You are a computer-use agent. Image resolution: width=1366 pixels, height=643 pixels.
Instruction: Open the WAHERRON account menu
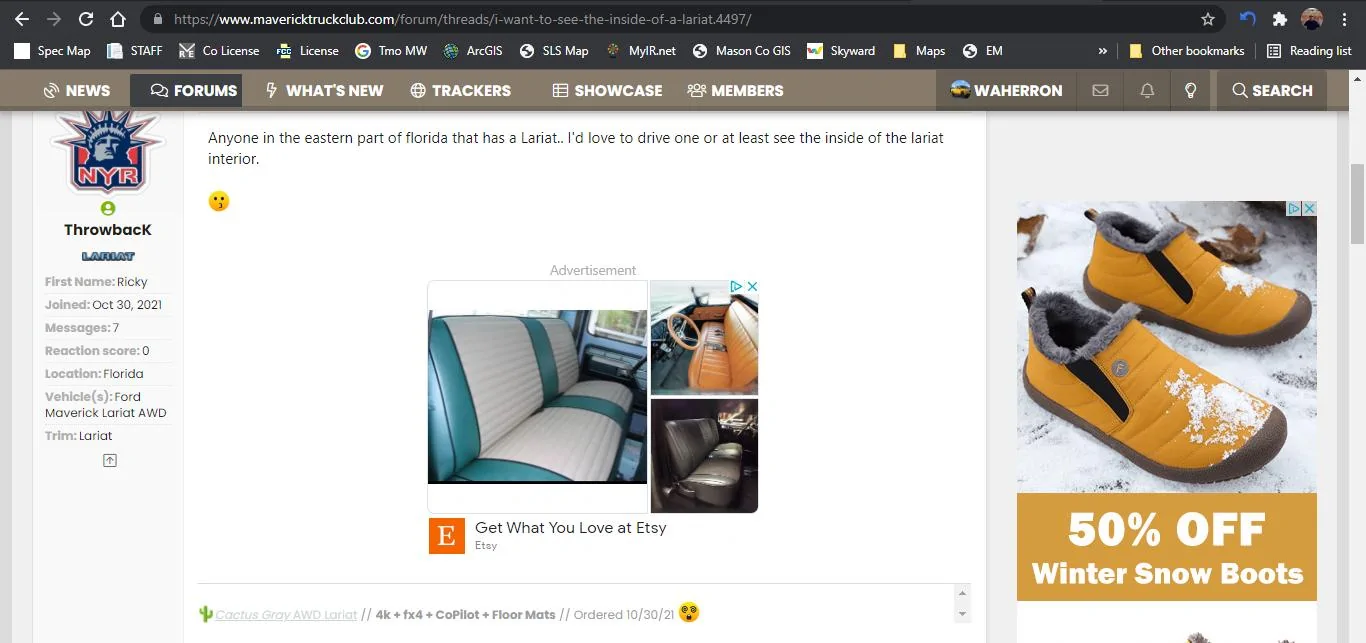[1006, 90]
